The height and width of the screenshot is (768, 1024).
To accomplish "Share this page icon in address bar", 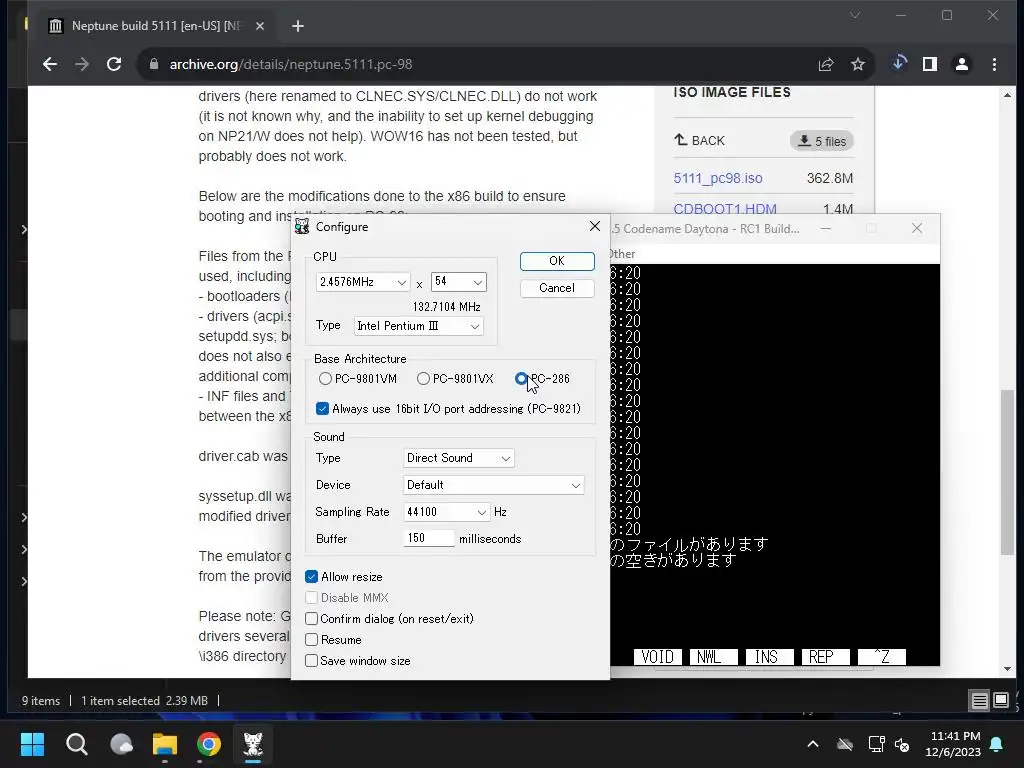I will 825,64.
